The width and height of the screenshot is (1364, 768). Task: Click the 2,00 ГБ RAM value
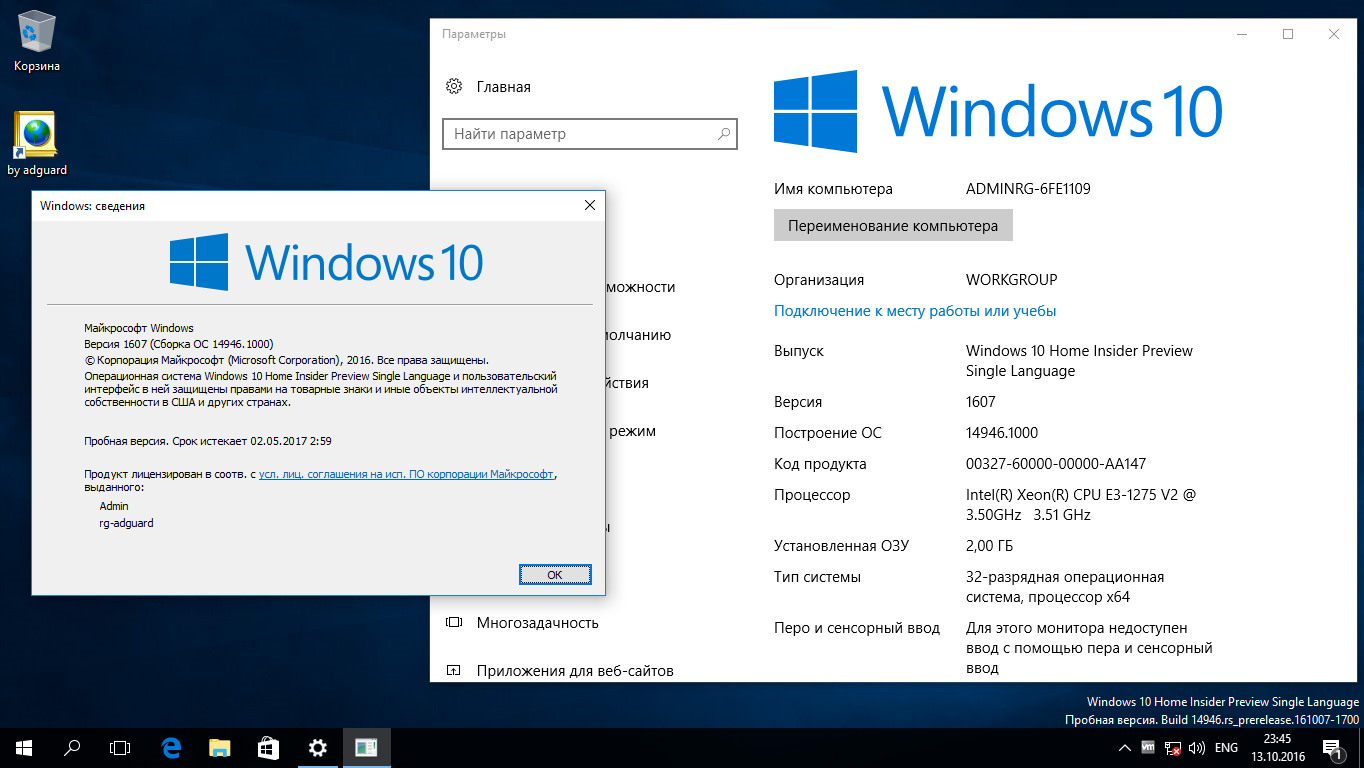[x=989, y=546]
